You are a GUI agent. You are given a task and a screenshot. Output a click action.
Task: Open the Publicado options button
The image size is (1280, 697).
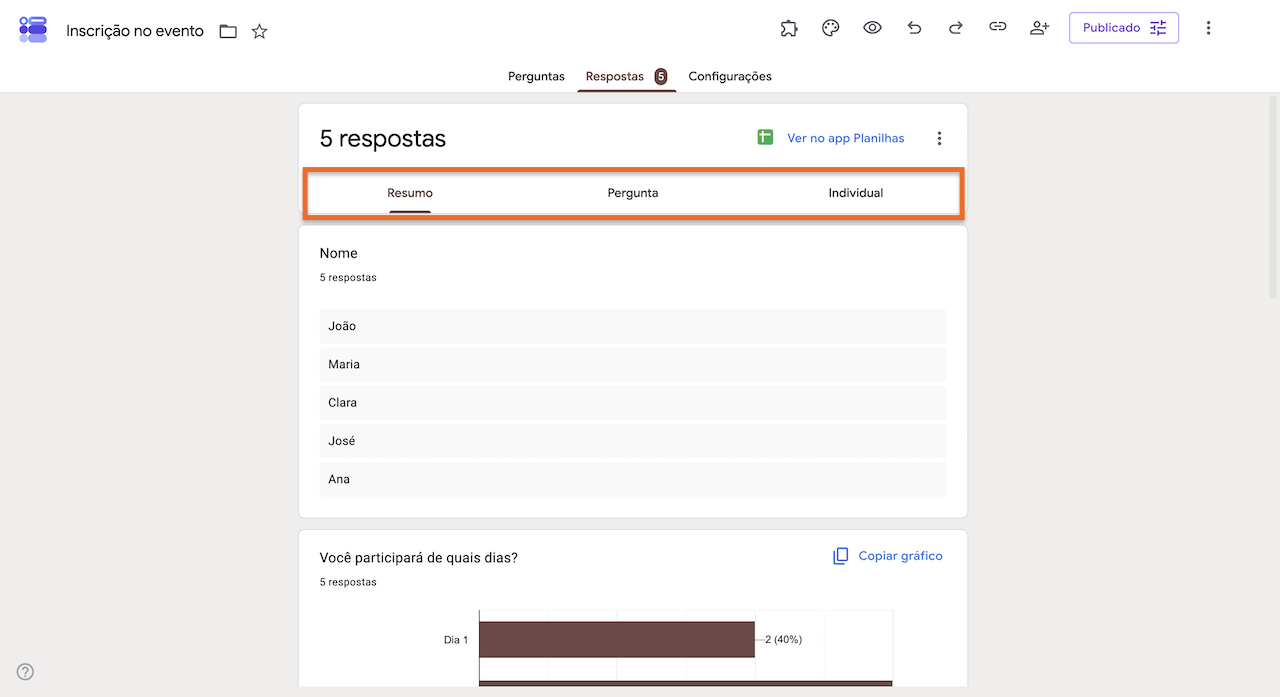coord(1124,28)
